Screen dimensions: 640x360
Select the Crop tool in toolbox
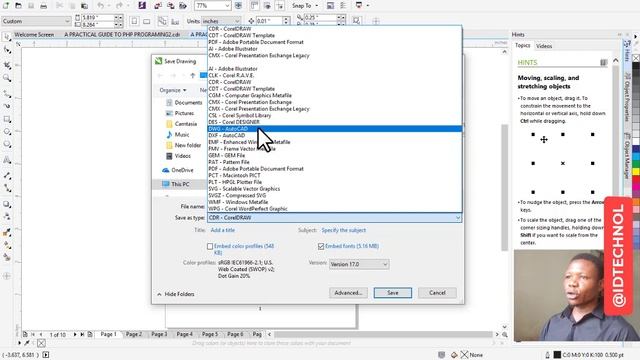point(7,65)
